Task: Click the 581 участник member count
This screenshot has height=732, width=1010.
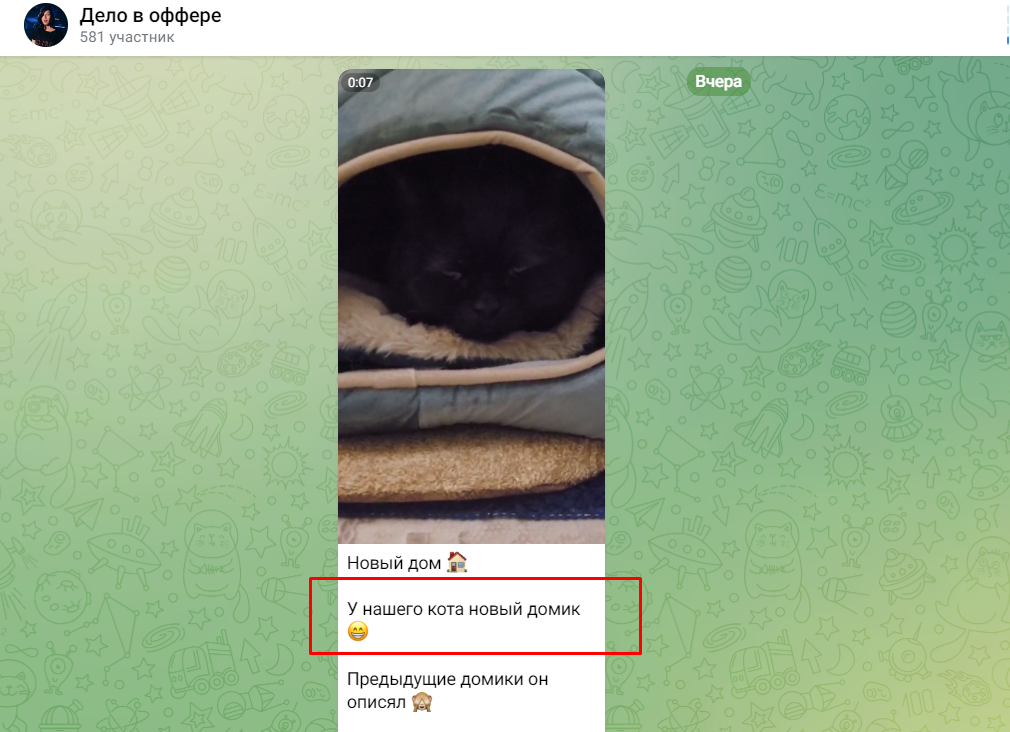Action: 127,37
